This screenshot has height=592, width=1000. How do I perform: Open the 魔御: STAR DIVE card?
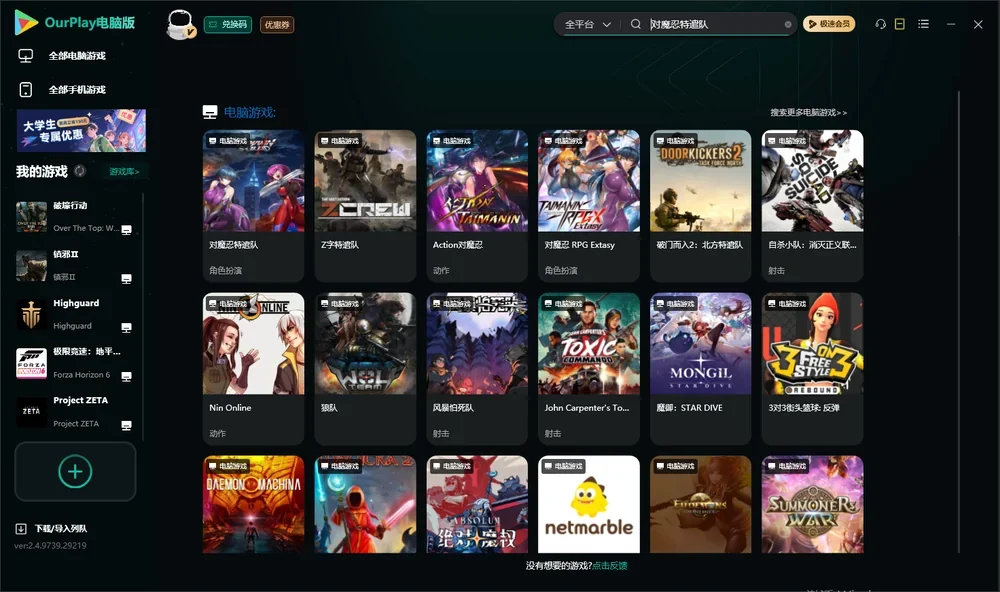point(701,369)
